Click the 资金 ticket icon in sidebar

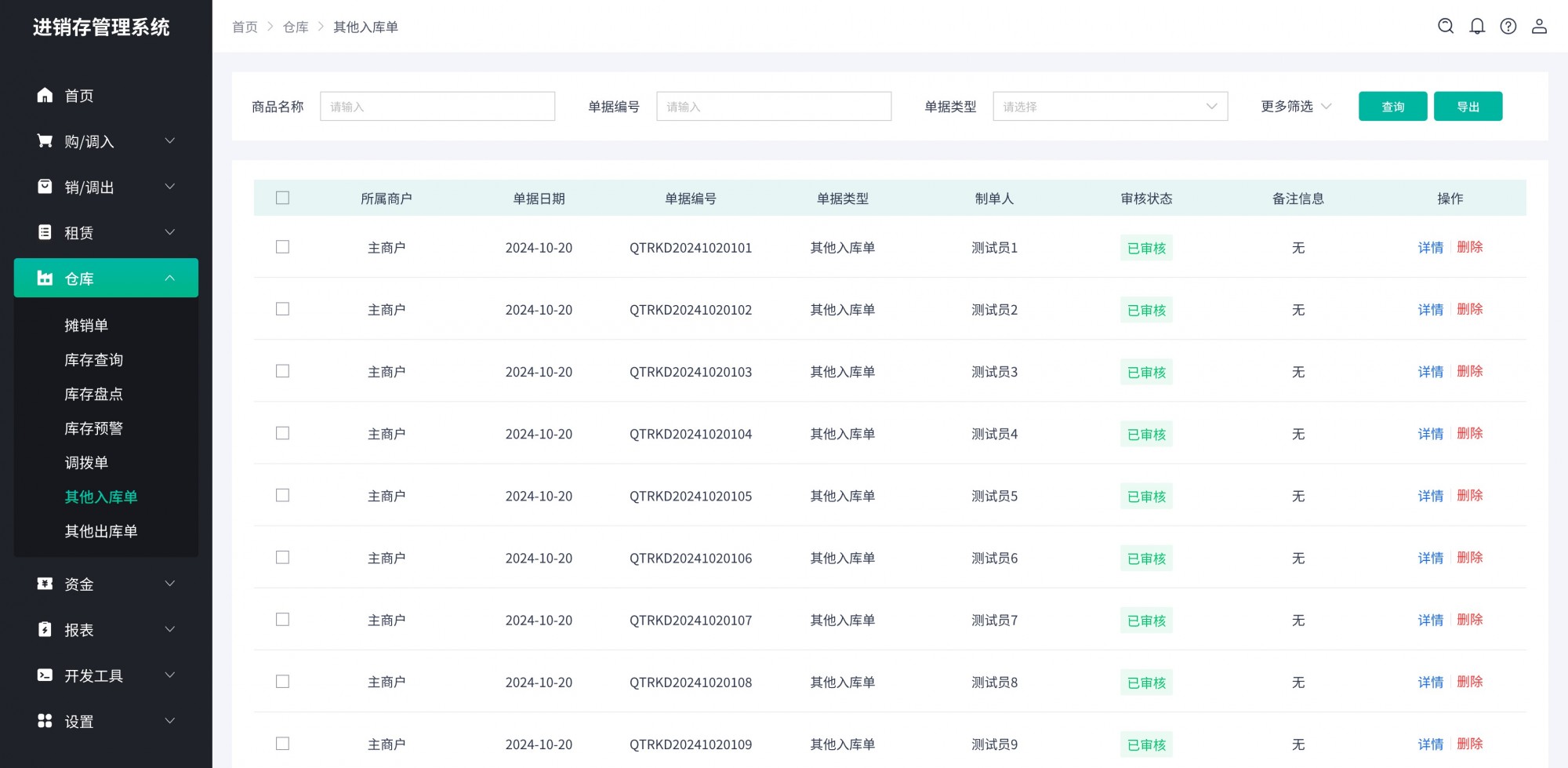pyautogui.click(x=45, y=584)
